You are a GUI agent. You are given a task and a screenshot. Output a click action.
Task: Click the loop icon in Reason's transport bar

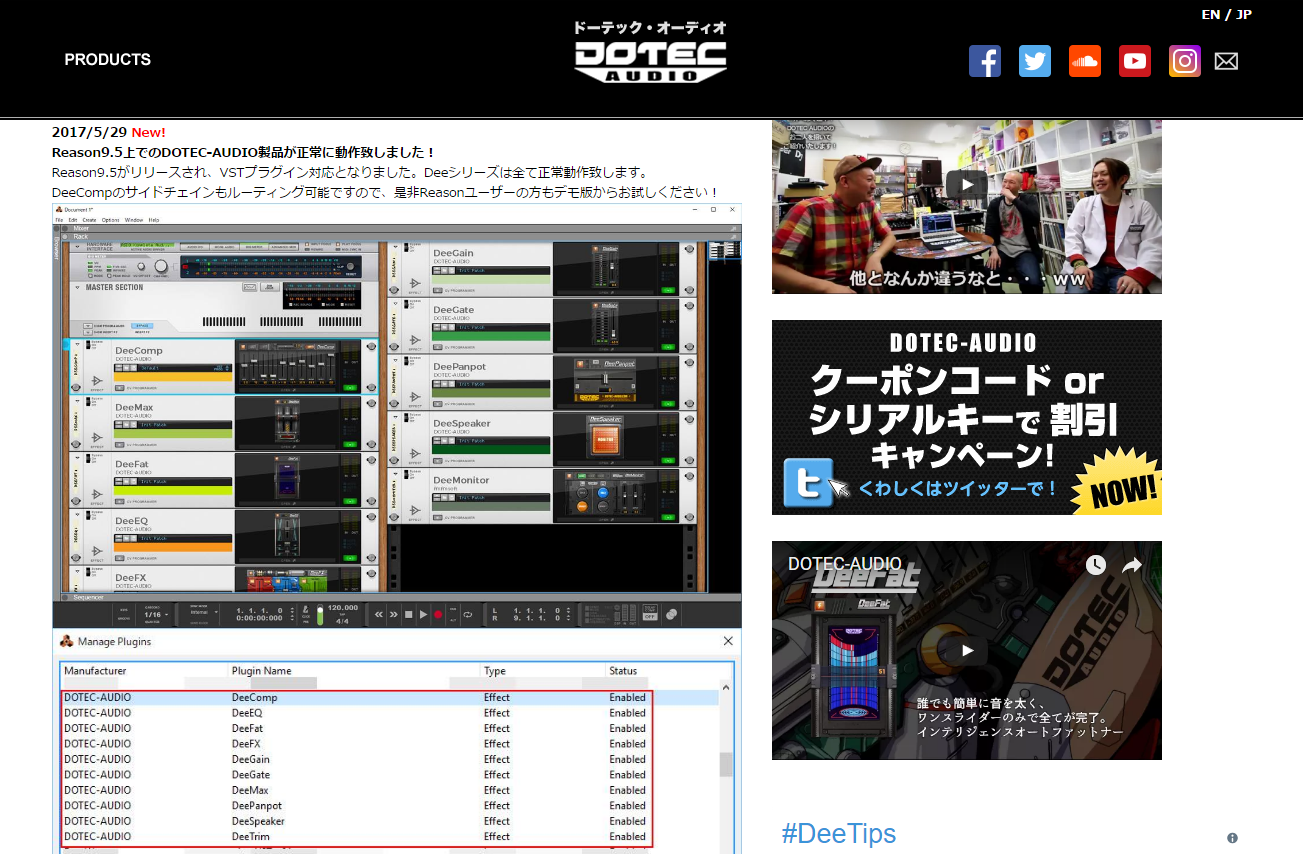pos(467,614)
